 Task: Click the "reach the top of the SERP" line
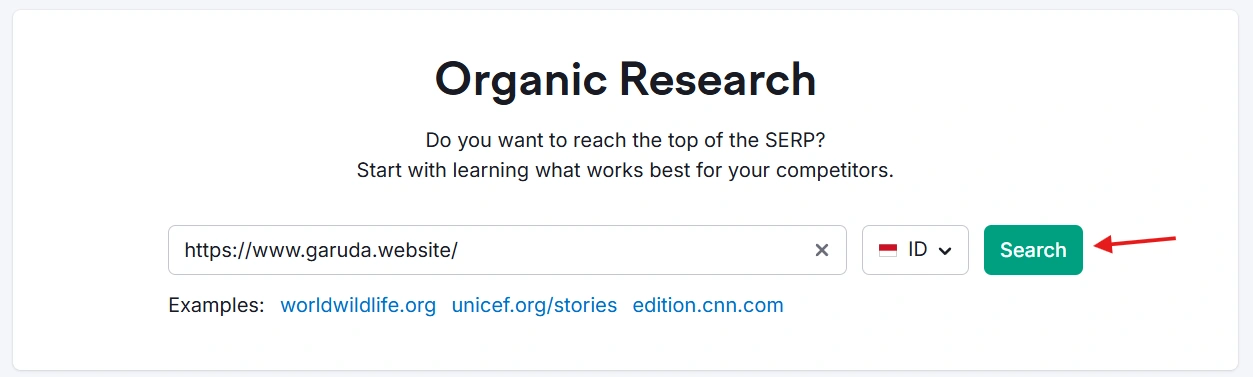[625, 139]
